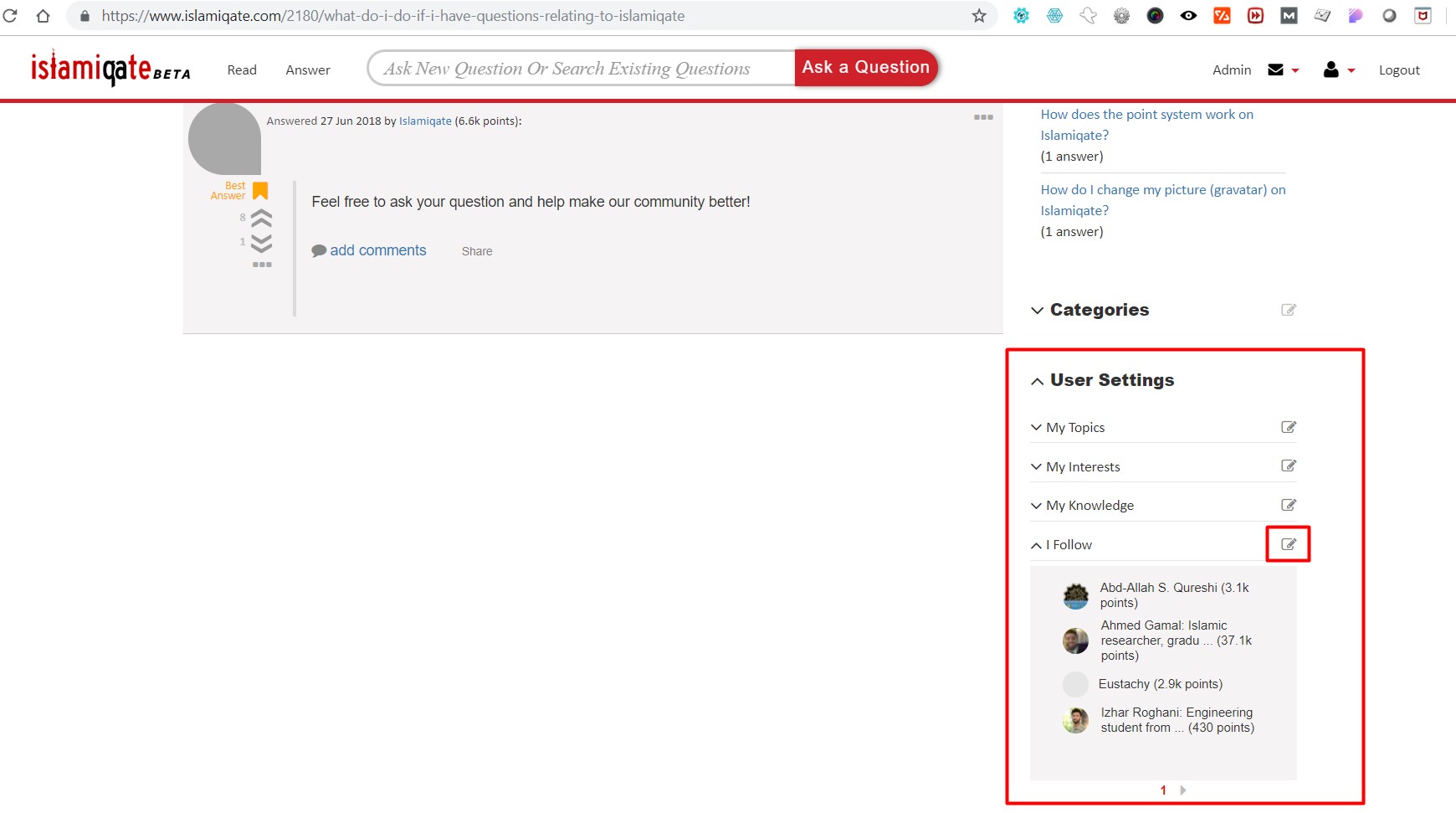
Task: Bookmark this page with the star
Action: point(977,15)
